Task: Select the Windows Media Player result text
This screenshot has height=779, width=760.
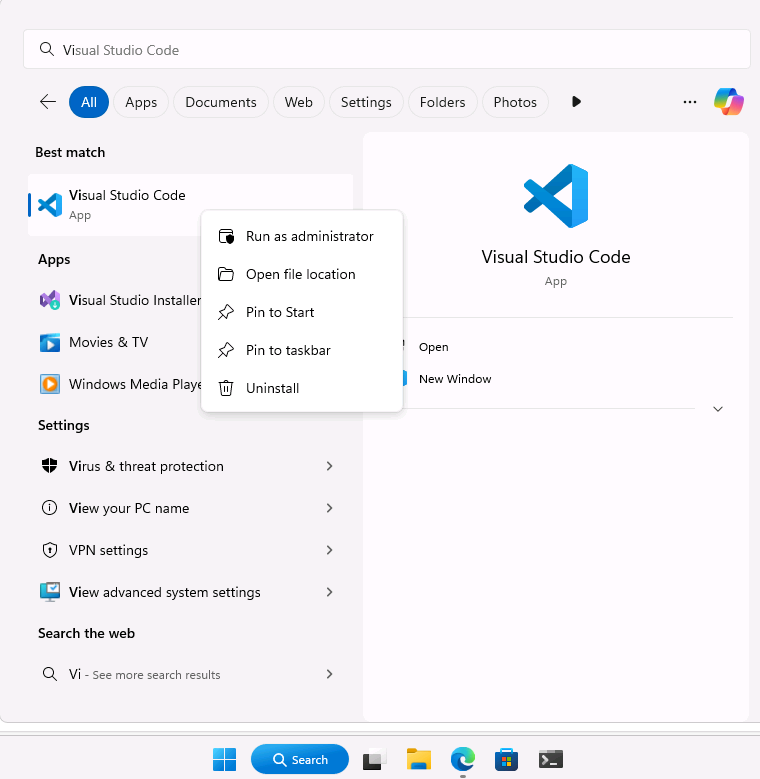Action: point(135,384)
